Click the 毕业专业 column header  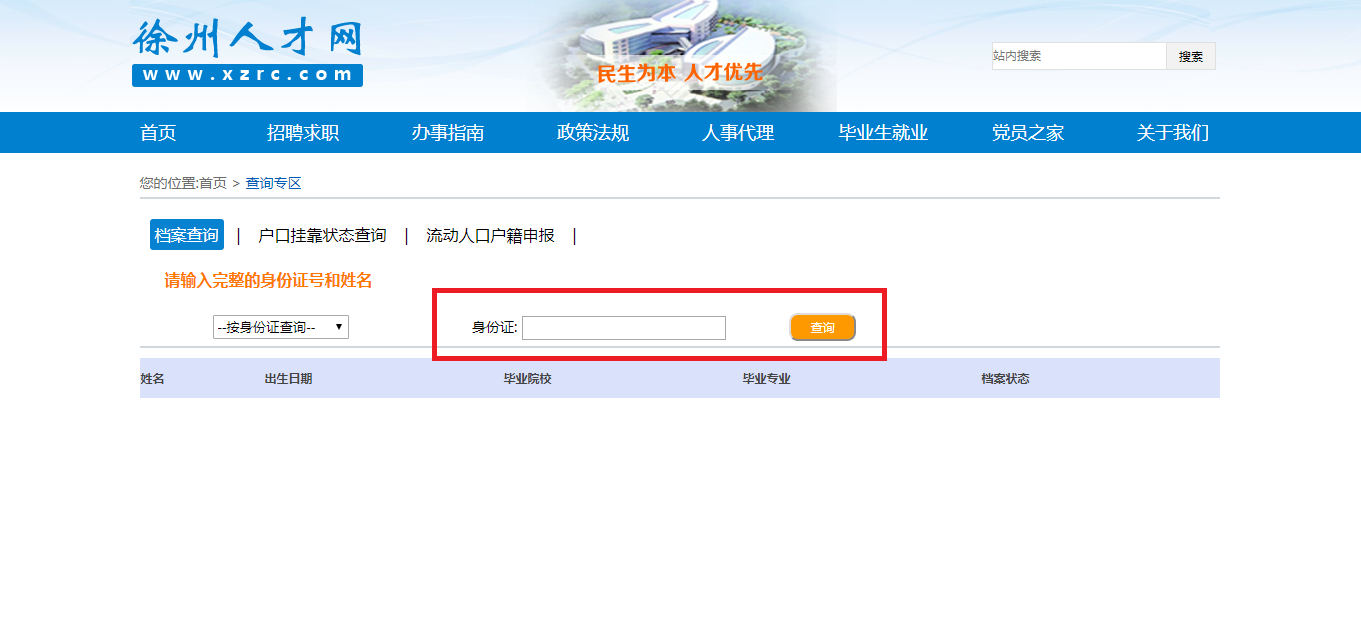point(766,379)
